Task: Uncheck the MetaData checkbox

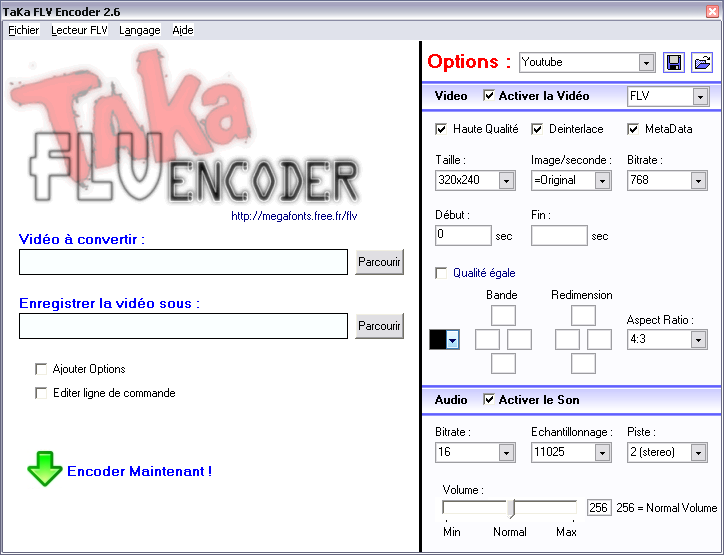Action: (x=633, y=129)
